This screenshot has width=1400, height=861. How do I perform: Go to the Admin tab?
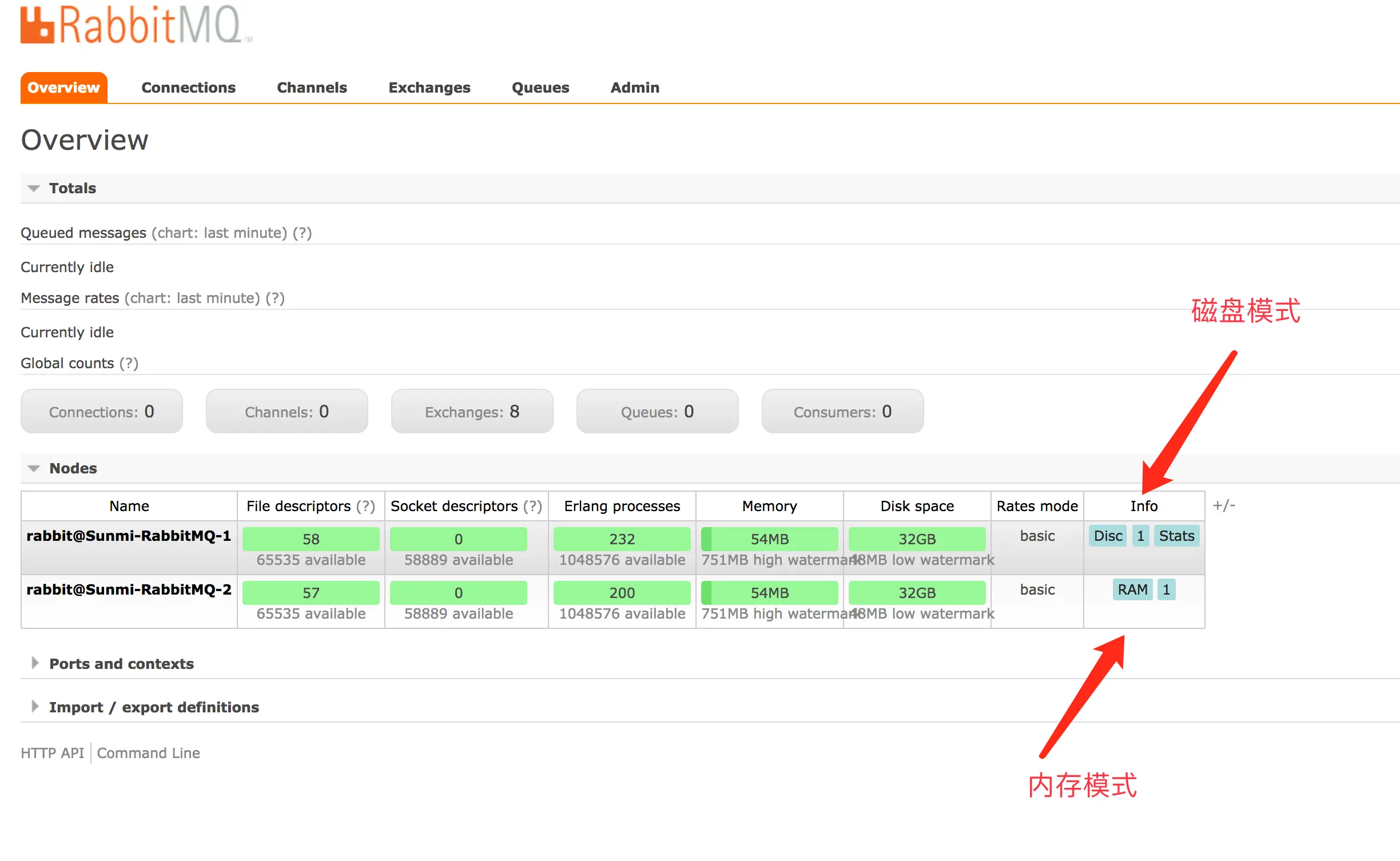click(x=634, y=87)
